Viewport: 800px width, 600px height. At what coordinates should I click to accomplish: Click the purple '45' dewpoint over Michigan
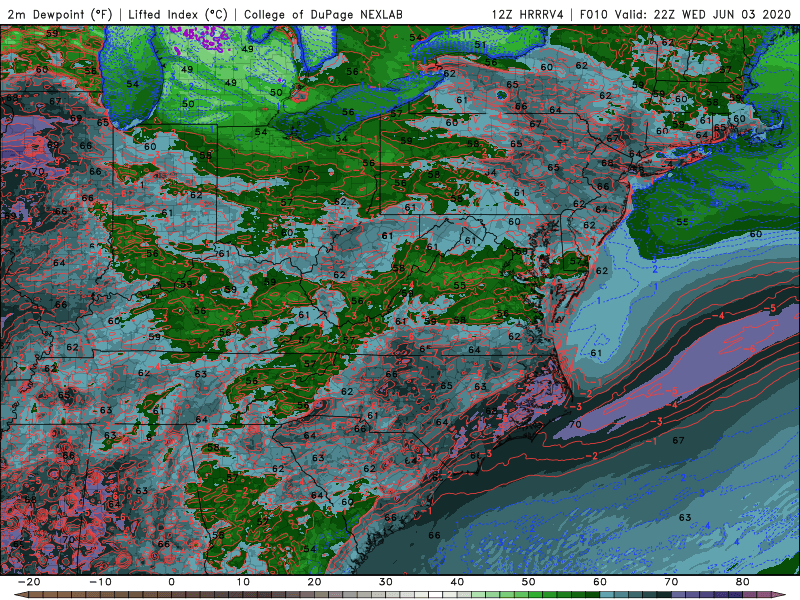tap(188, 34)
